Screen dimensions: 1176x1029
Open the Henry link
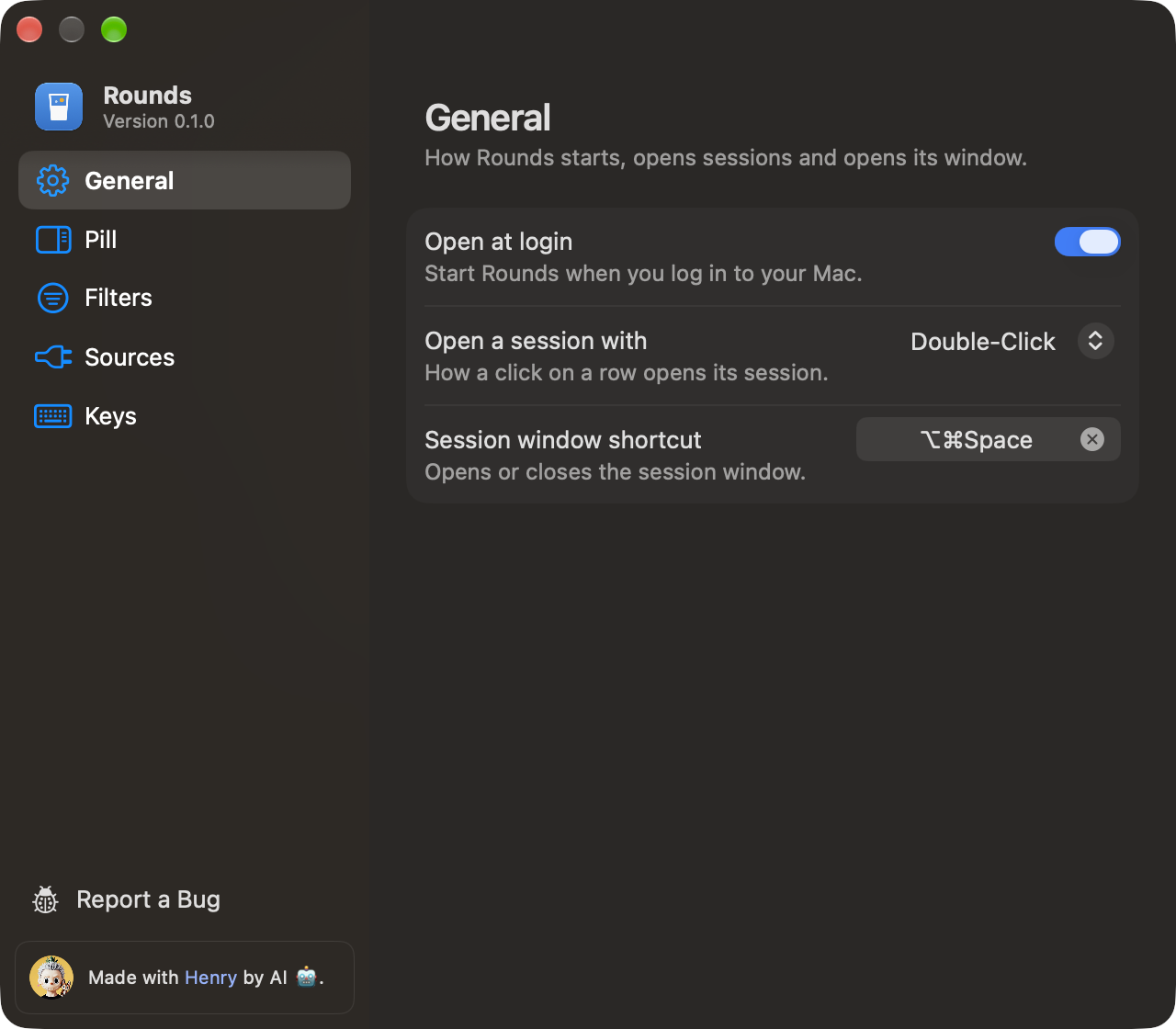pyautogui.click(x=211, y=978)
